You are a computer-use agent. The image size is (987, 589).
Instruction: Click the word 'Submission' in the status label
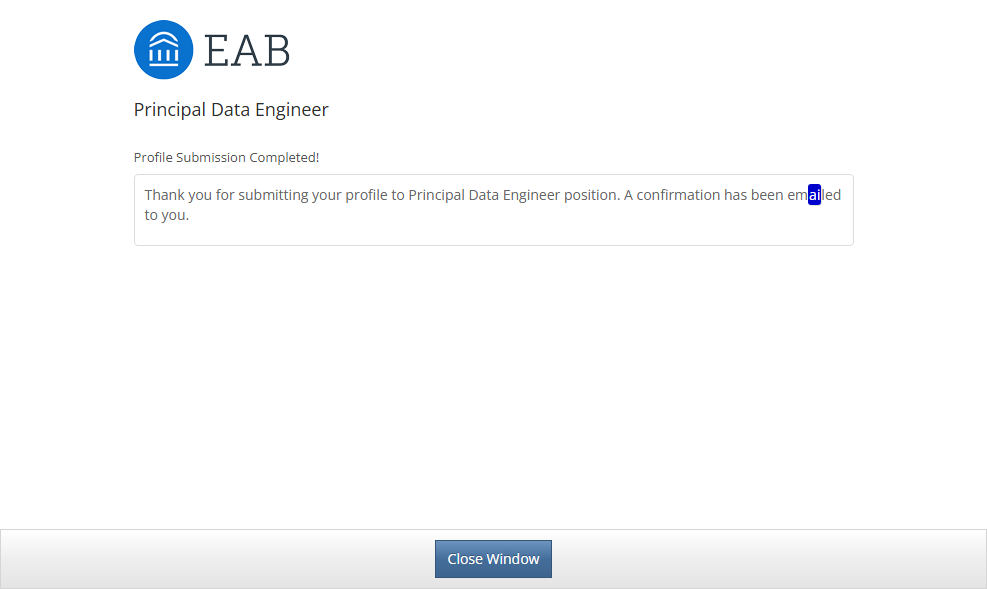[210, 158]
